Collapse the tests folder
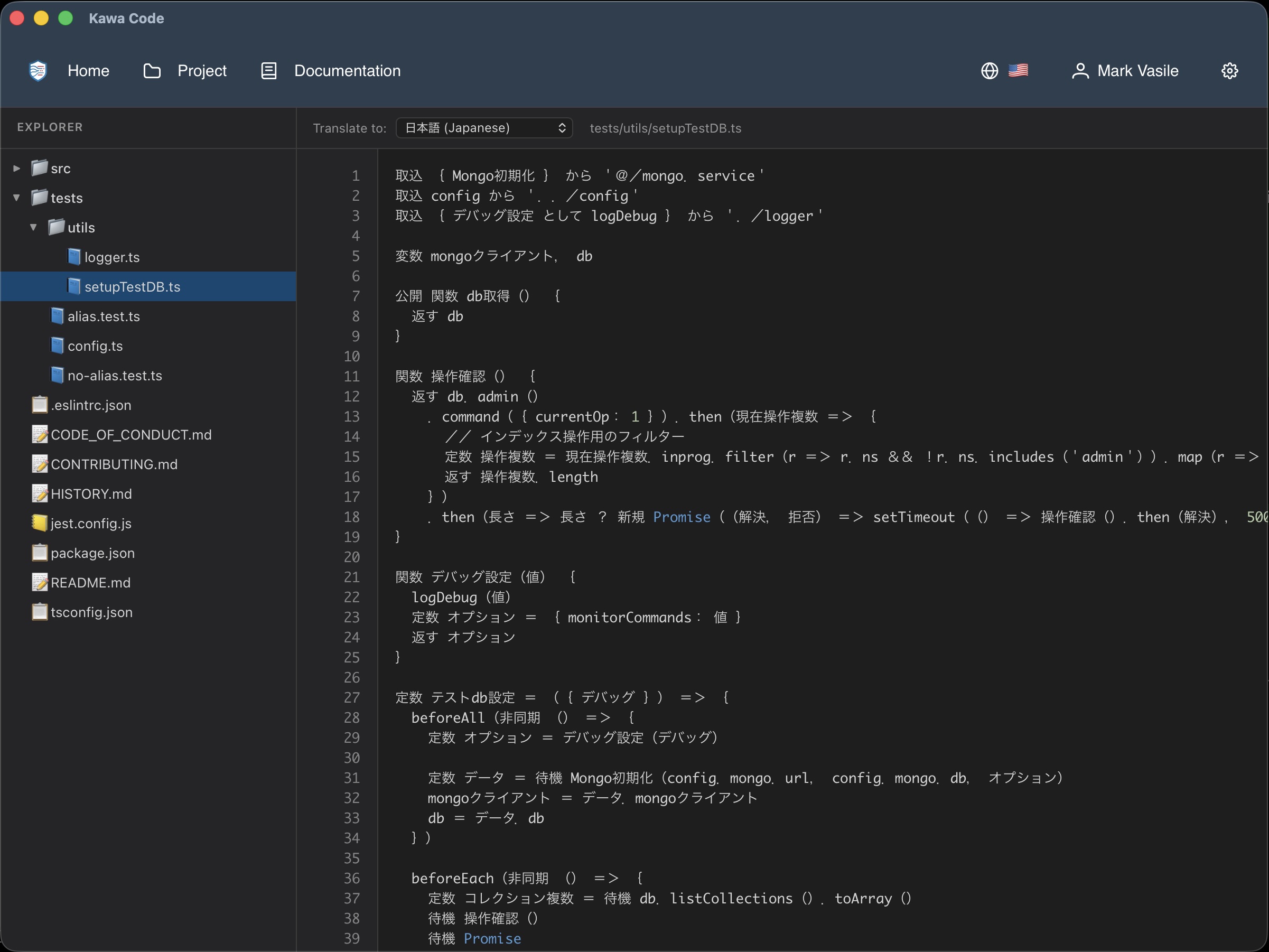The width and height of the screenshot is (1269, 952). click(x=15, y=198)
